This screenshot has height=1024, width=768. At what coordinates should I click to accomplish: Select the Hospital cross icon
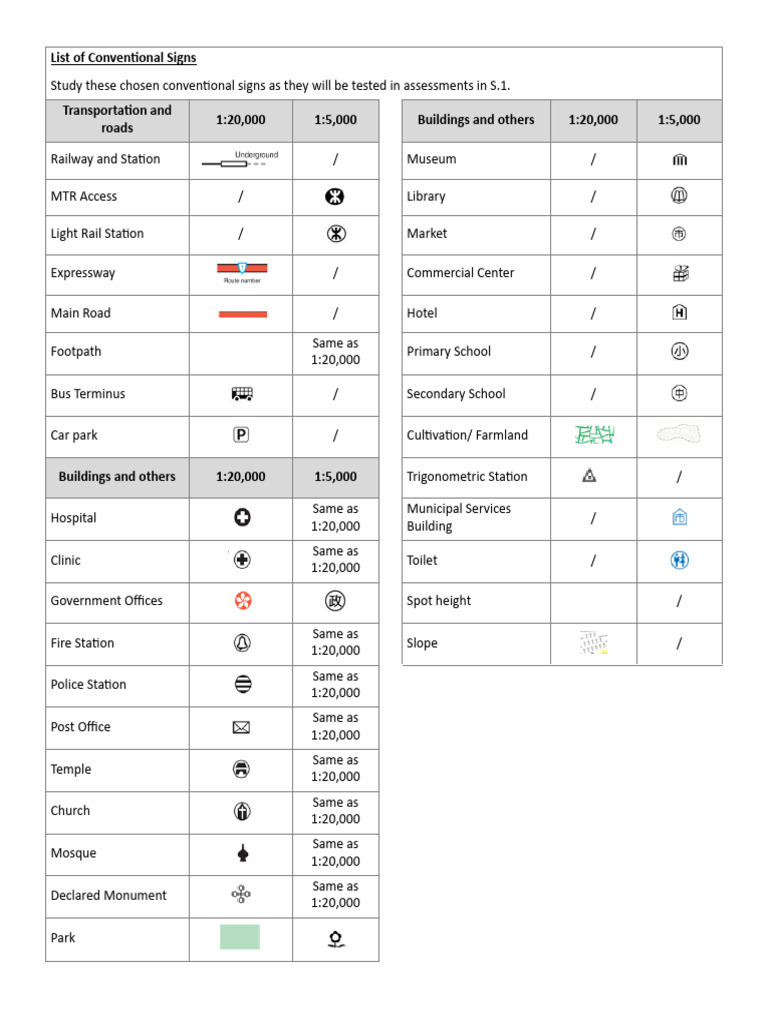[241, 518]
